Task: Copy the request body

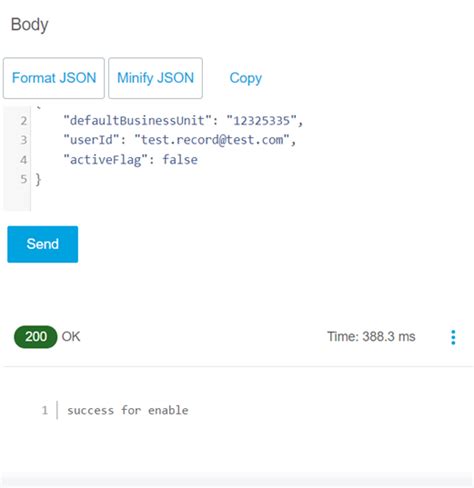Action: (246, 78)
